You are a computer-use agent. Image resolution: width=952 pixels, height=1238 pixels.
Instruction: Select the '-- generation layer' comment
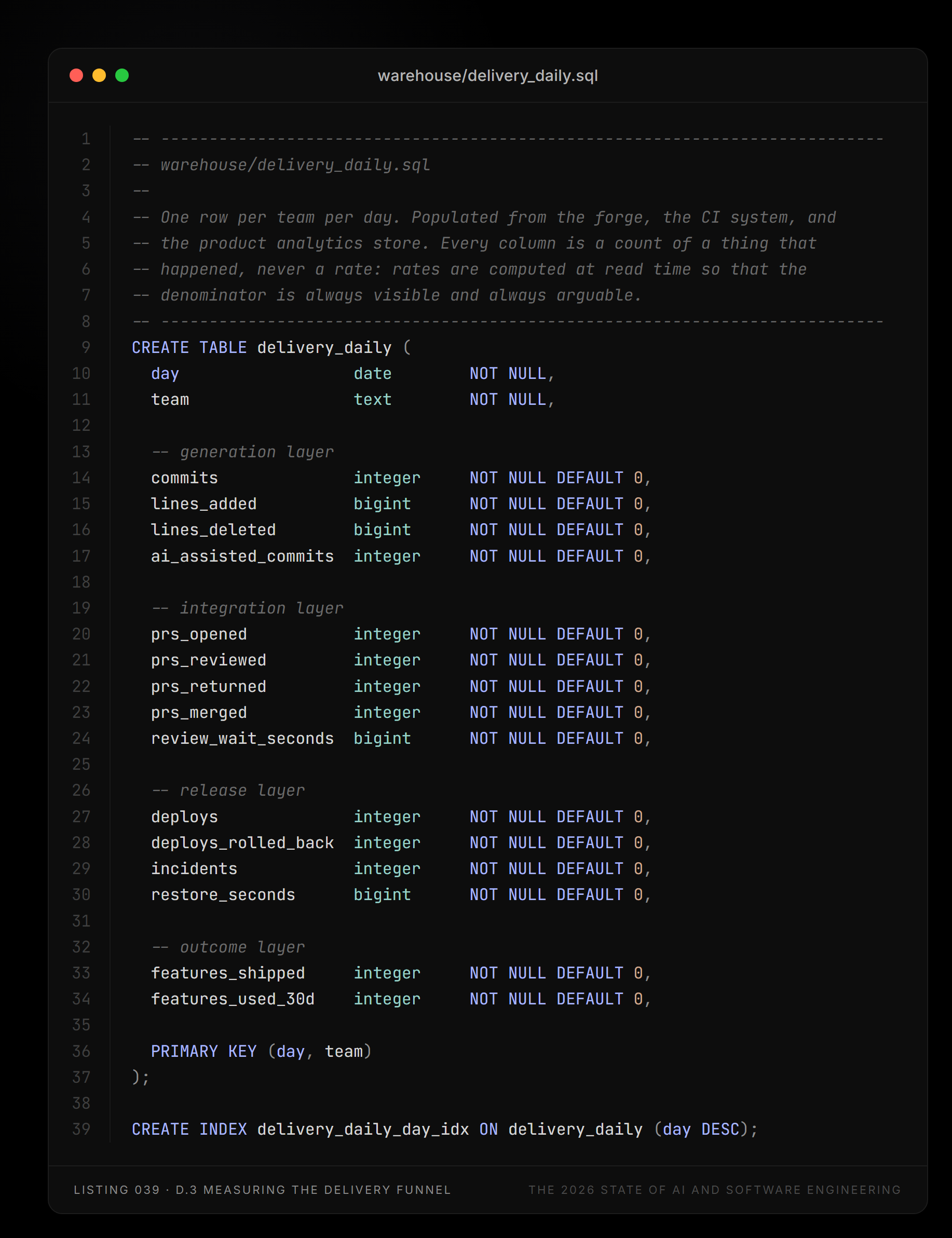point(243,452)
